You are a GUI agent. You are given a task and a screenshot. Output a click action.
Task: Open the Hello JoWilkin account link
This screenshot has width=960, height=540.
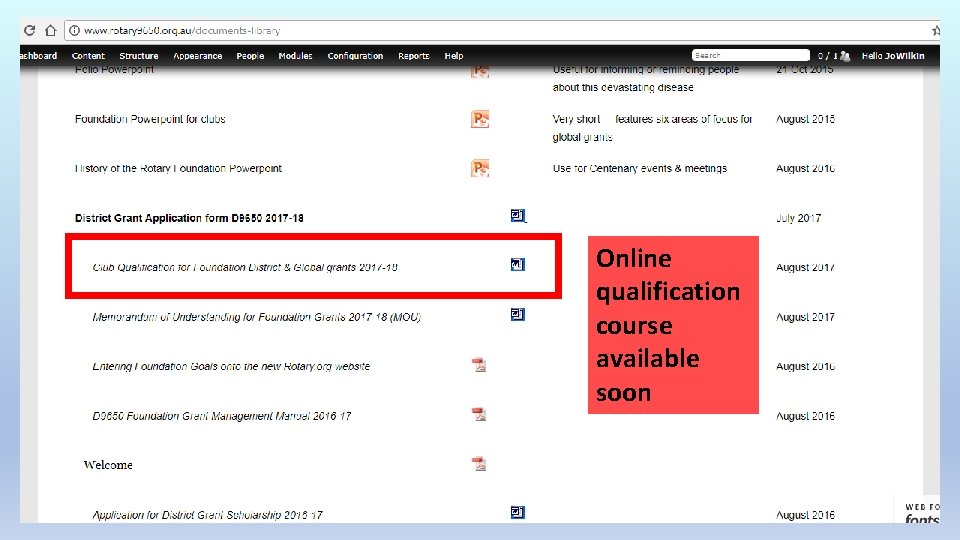[893, 56]
